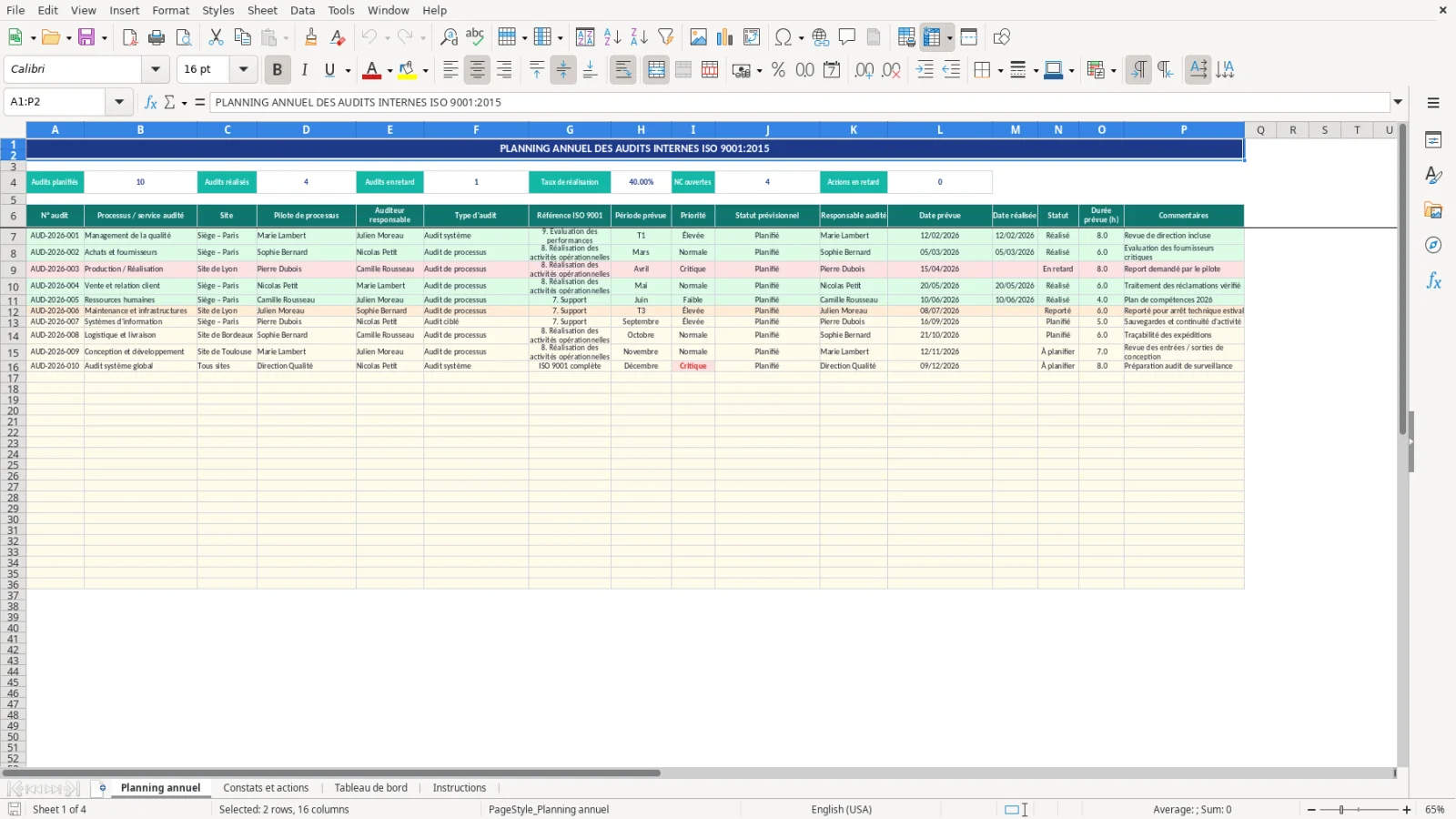Sort descending icon in toolbar
Image resolution: width=1456 pixels, height=819 pixels.
point(639,37)
